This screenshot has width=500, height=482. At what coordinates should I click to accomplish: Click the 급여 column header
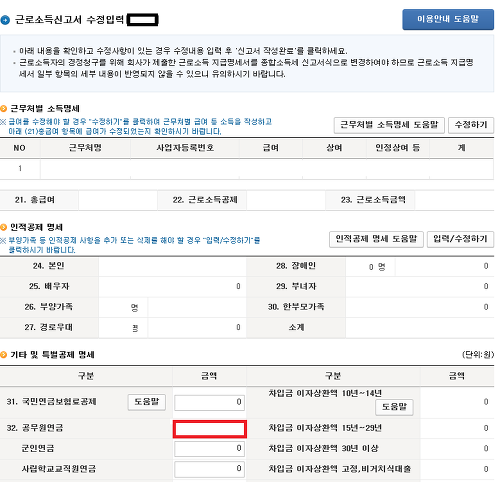pos(271,148)
